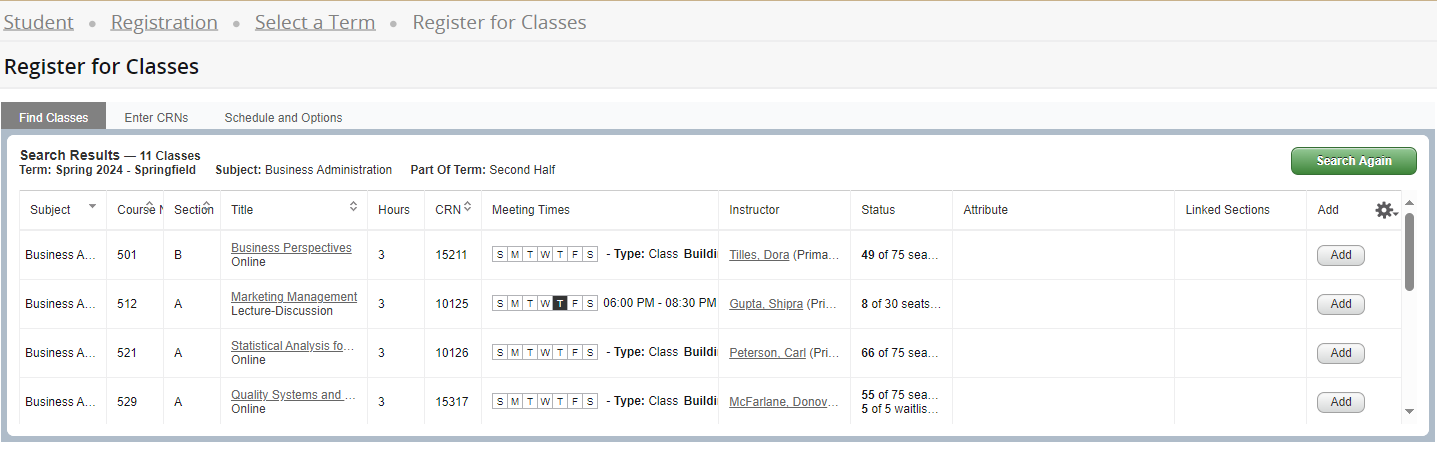
Task: Add the Marketing Management class
Action: tap(1340, 304)
